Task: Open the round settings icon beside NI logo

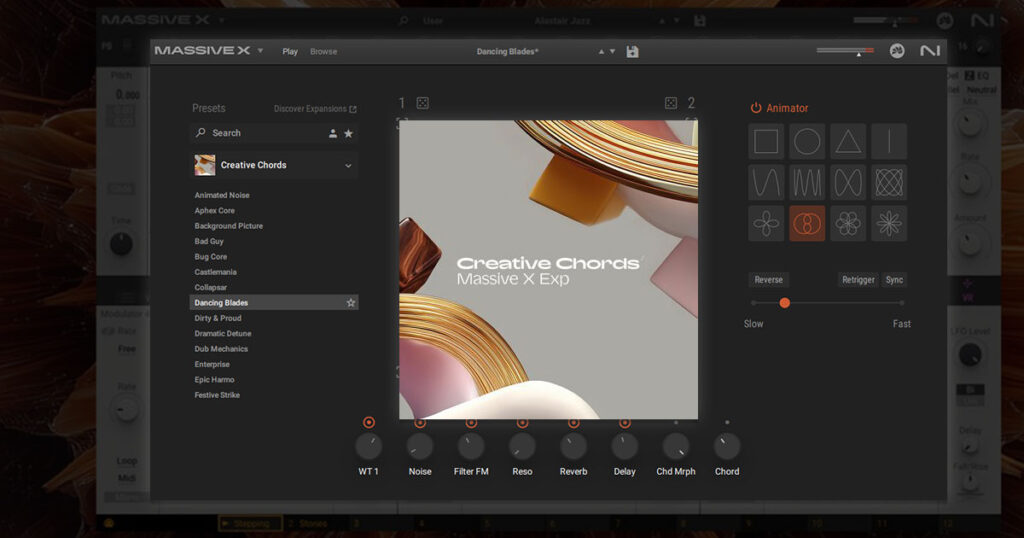Action: (x=897, y=51)
